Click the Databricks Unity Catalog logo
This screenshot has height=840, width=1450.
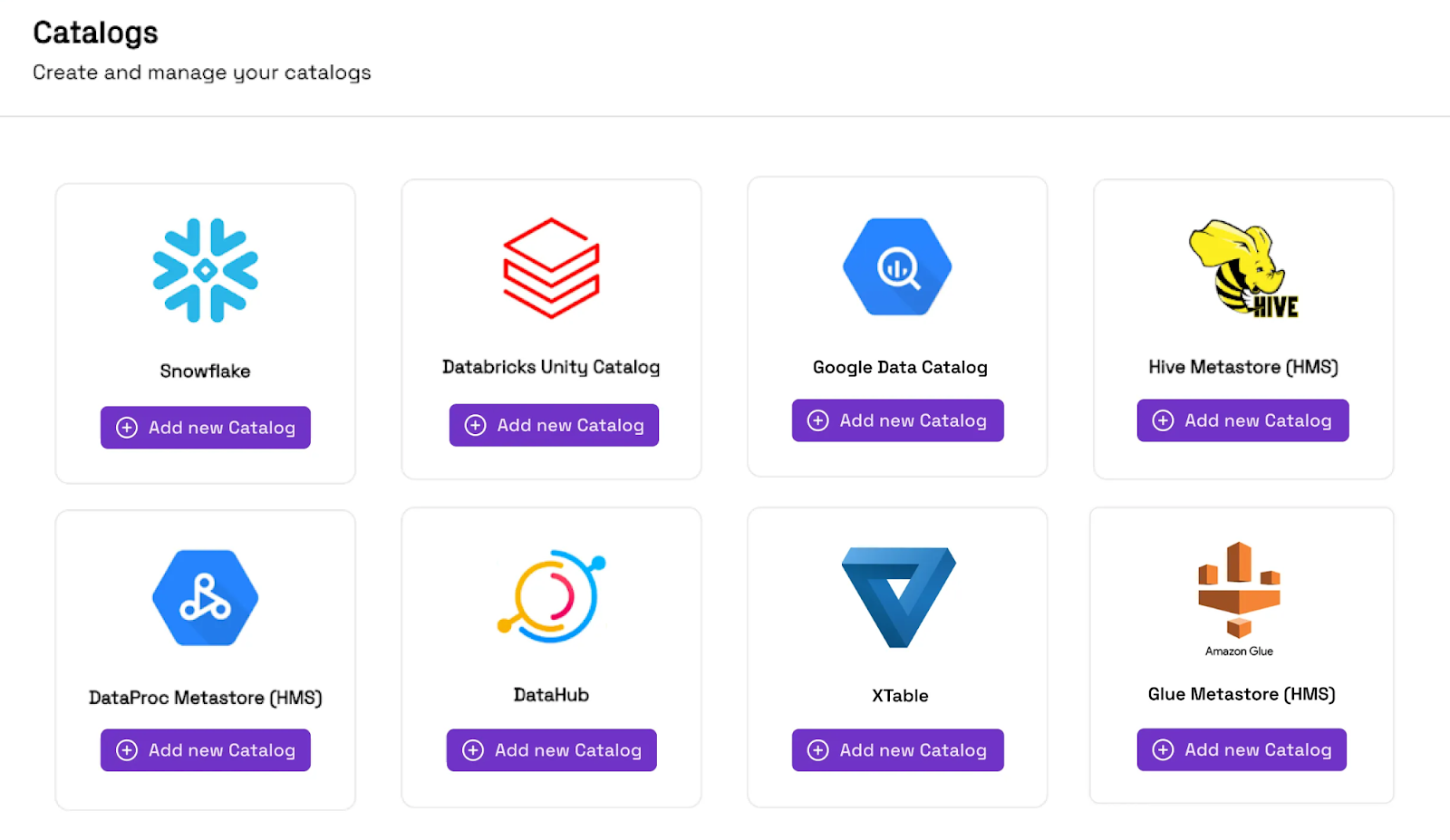click(551, 268)
